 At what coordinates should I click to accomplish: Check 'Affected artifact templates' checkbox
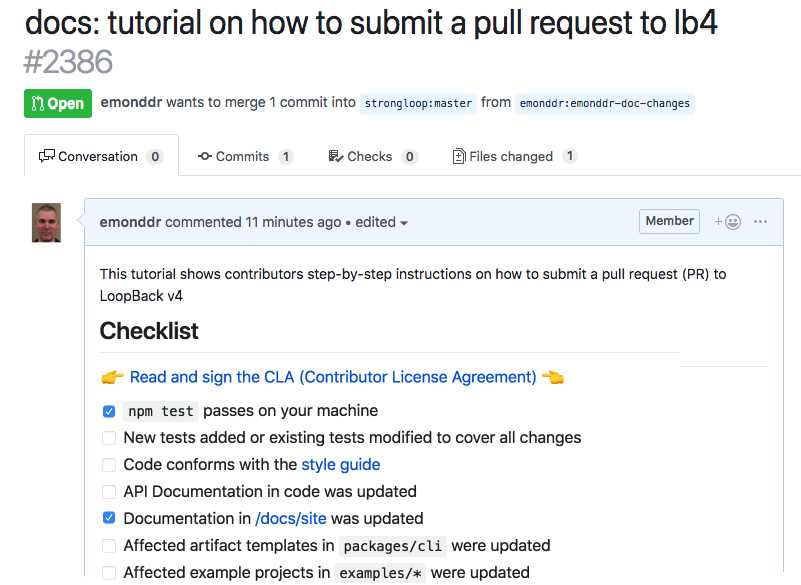click(x=109, y=546)
